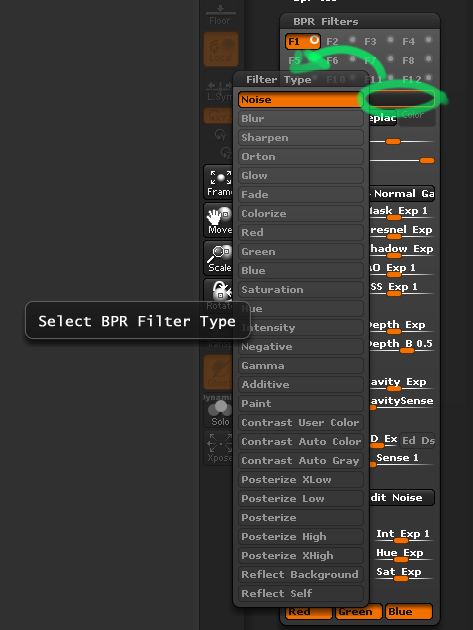
Task: Toggle the Floor grid icon
Action: click(x=219, y=15)
